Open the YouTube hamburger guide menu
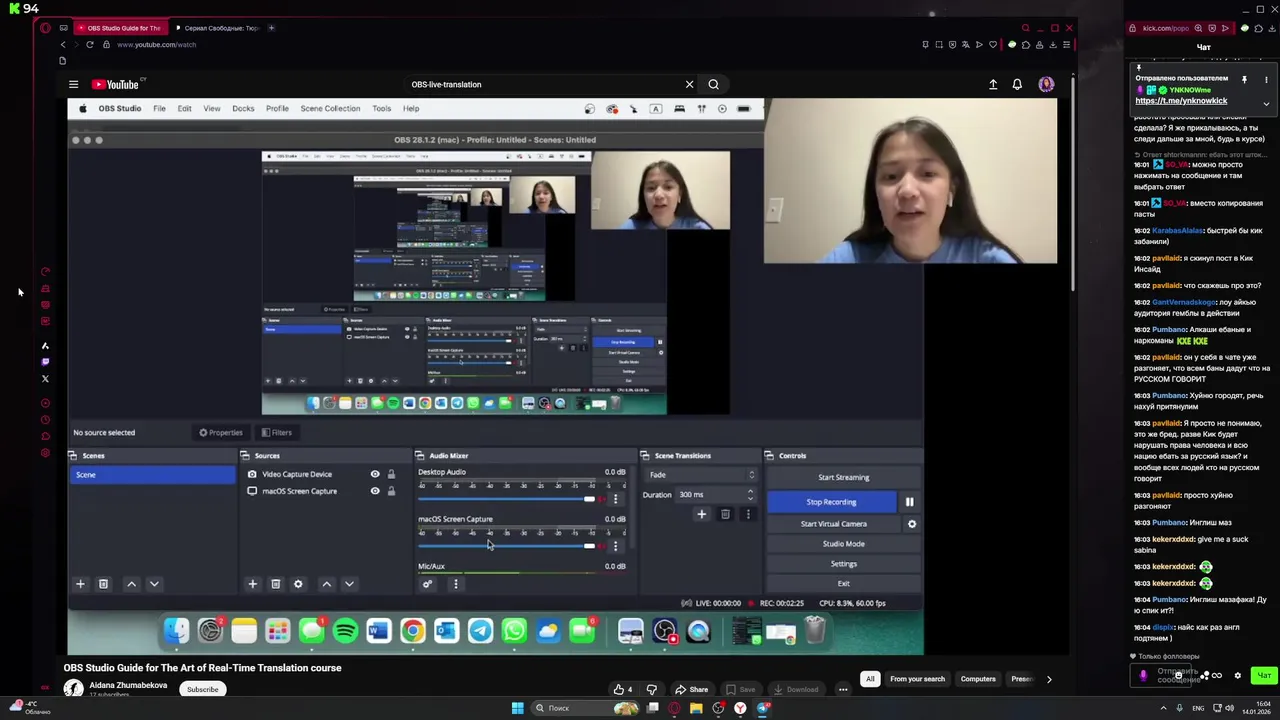This screenshot has width=1280, height=720. point(73,85)
